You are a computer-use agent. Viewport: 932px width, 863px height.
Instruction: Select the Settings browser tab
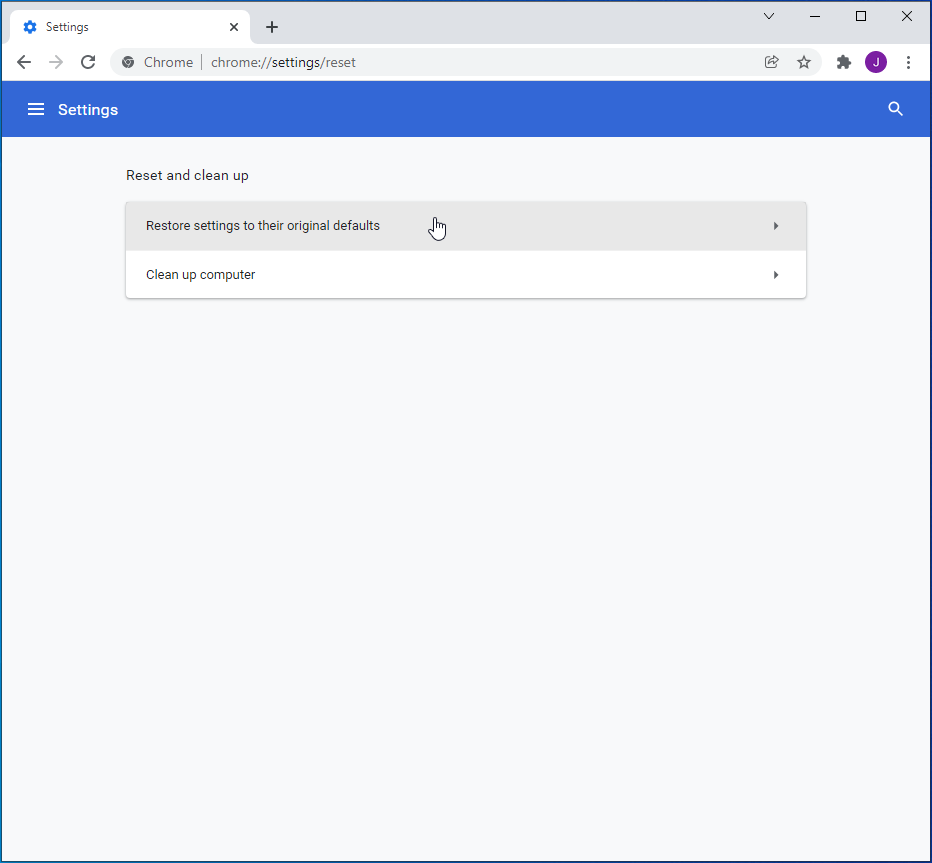click(x=120, y=26)
